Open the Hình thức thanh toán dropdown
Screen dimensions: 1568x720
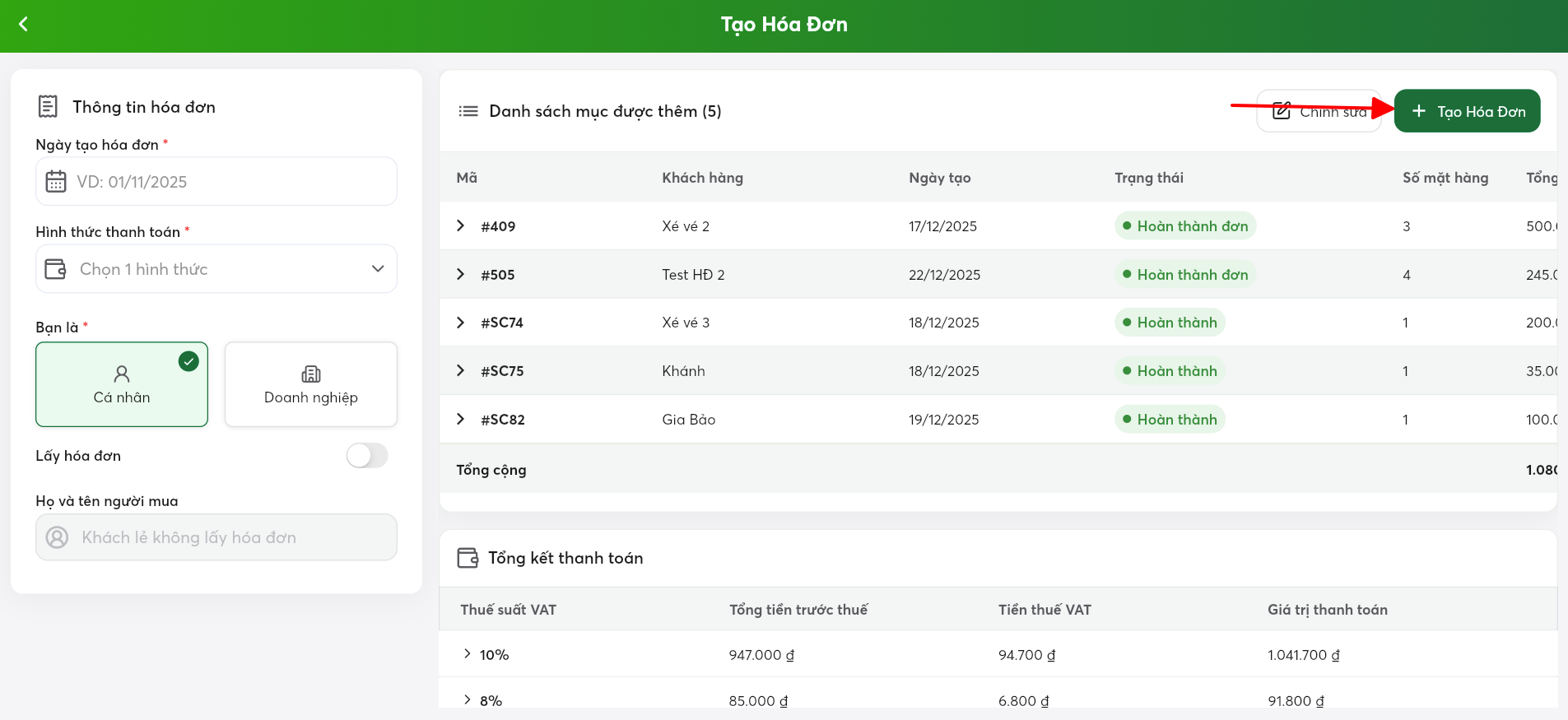(x=216, y=269)
